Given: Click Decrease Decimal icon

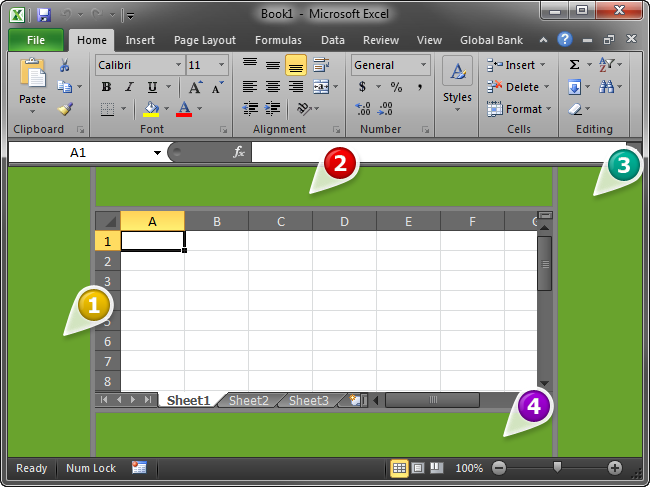Looking at the screenshot, I should coord(385,109).
